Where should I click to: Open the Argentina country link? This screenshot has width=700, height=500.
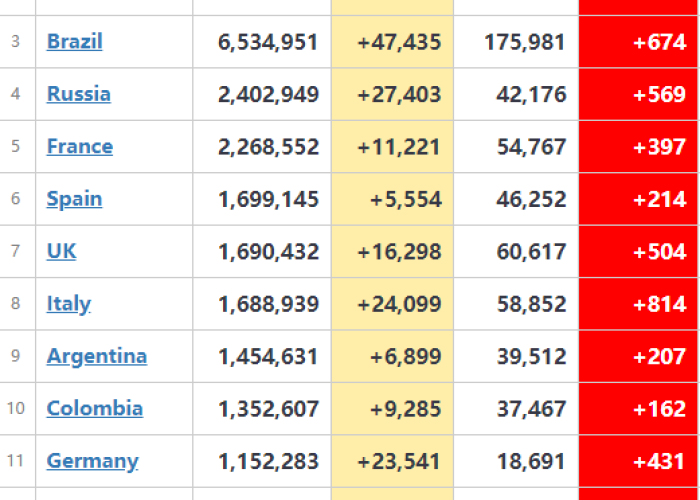coord(97,356)
